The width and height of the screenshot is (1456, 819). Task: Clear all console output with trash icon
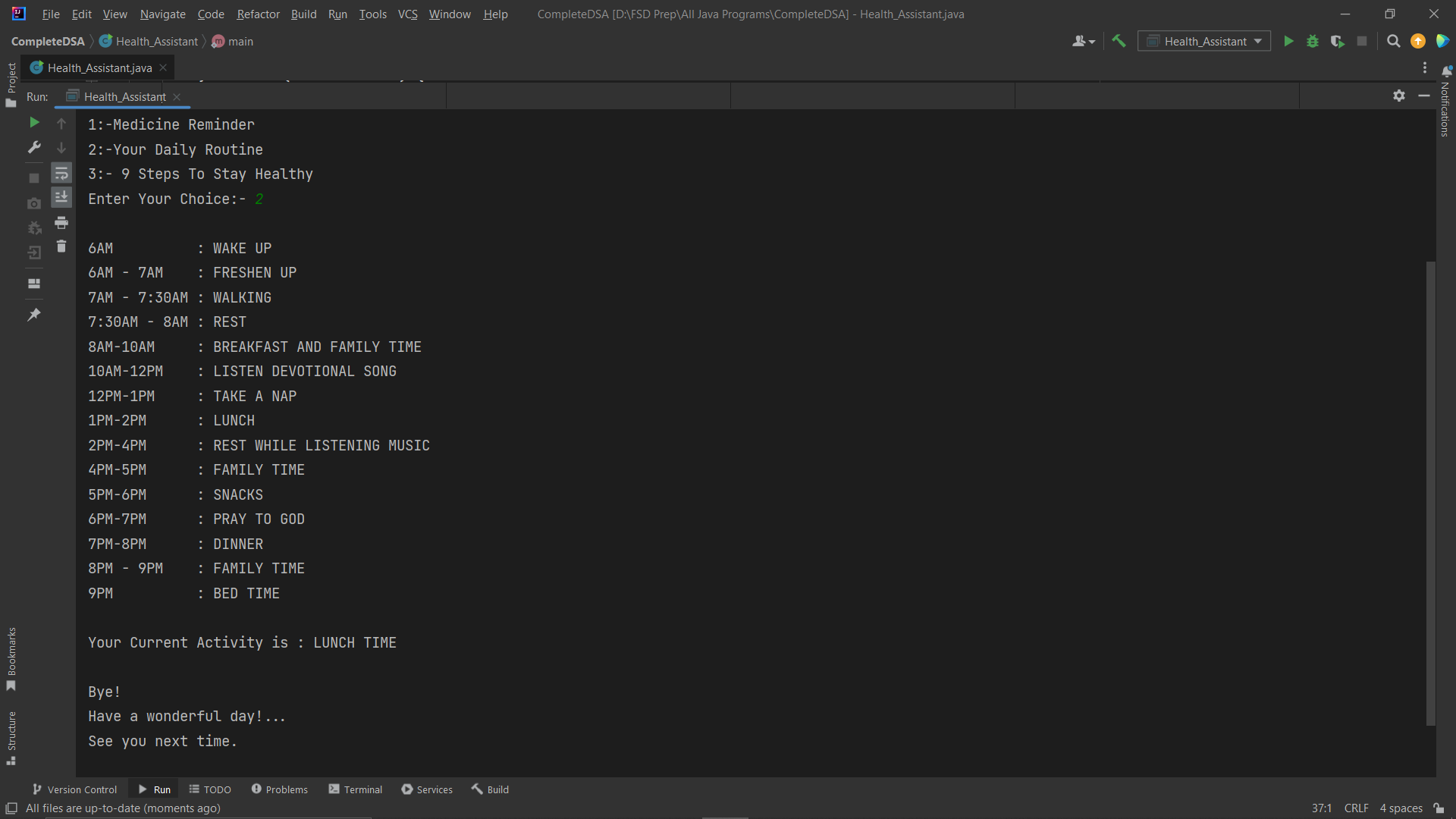(61, 246)
